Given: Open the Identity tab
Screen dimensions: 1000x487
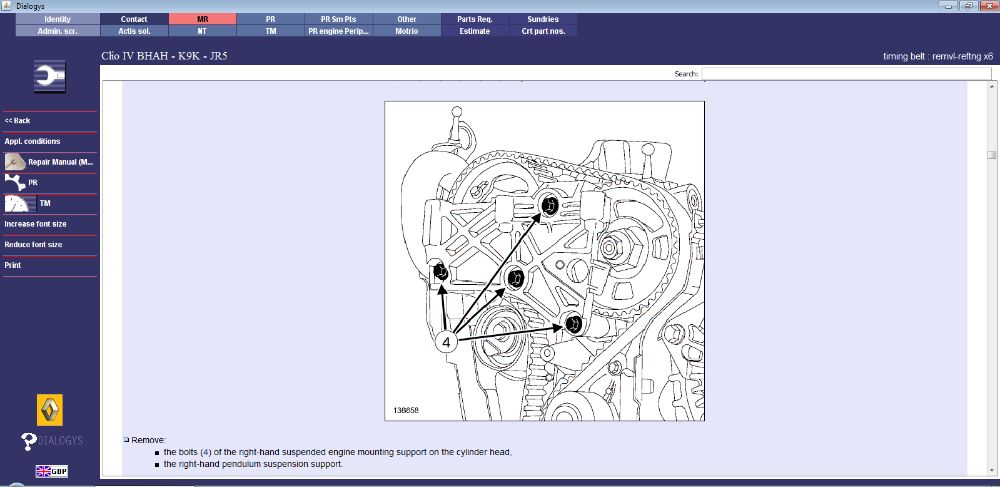Looking at the screenshot, I should (57, 19).
